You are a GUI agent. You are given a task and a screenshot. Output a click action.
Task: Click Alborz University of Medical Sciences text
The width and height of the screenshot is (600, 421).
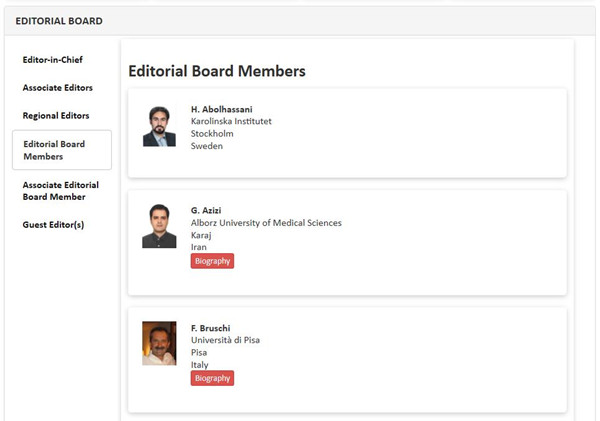click(x=266, y=223)
